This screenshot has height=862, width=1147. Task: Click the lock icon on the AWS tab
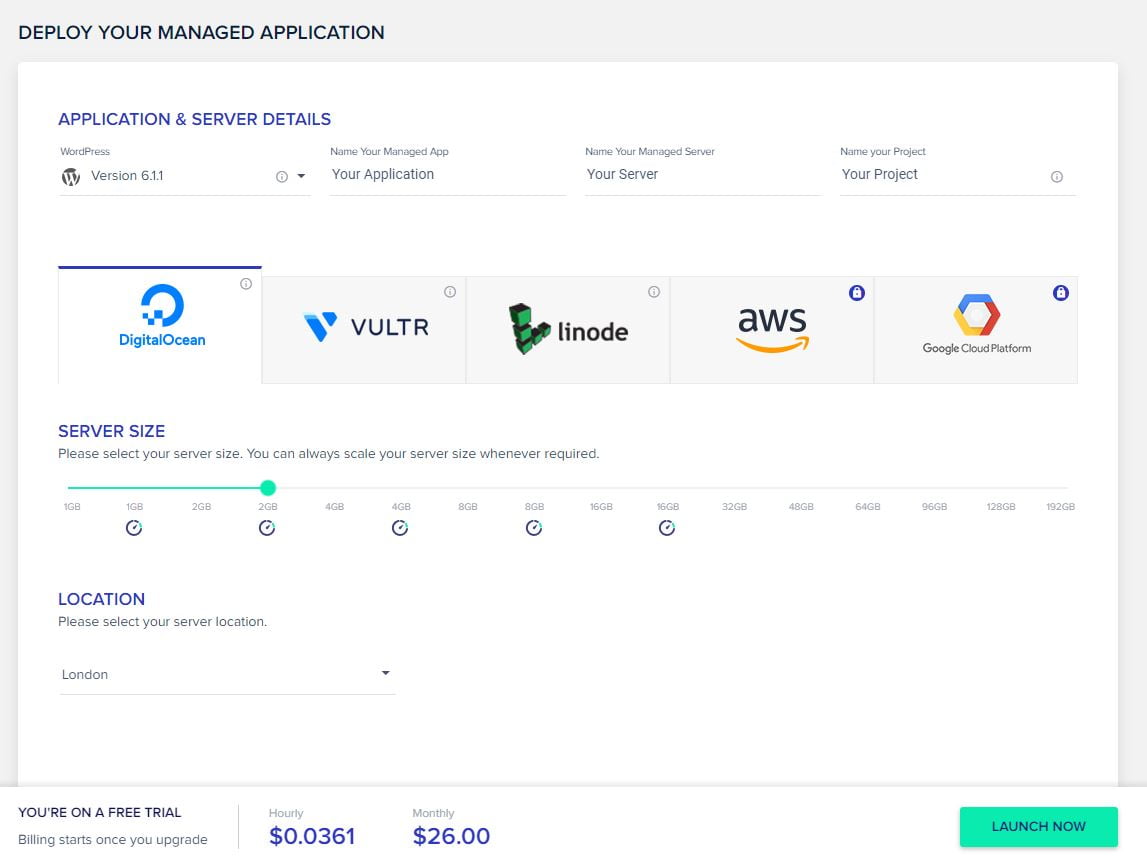coord(856,293)
